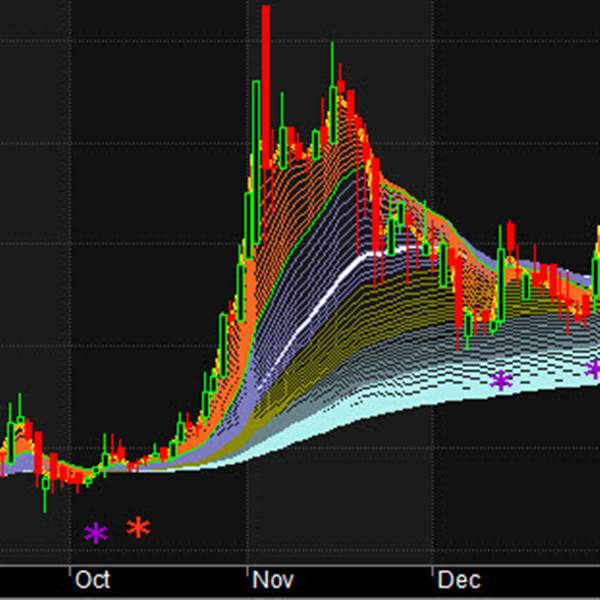This screenshot has height=600, width=600.
Task: Click the tallest red candle in early November
Action: 266,87
